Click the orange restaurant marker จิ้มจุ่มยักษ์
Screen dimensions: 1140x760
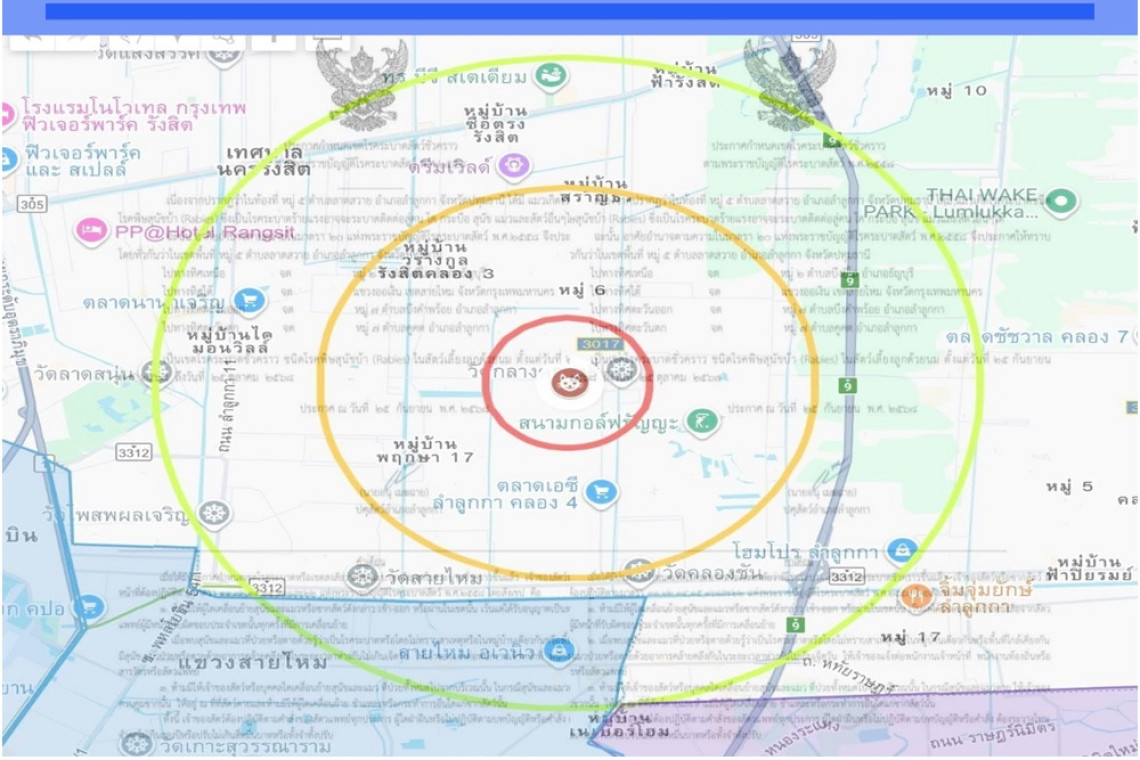[915, 597]
